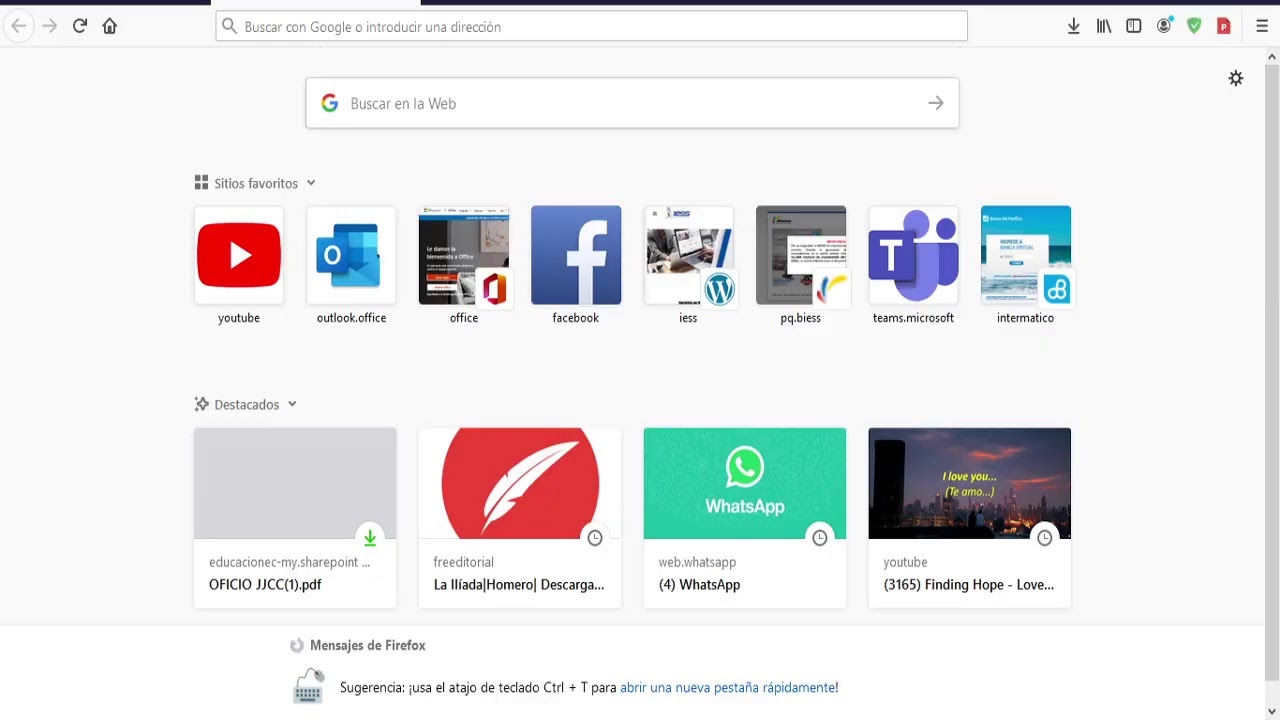This screenshot has height=720, width=1280.
Task: Click the Google logo in search box
Action: pos(330,103)
